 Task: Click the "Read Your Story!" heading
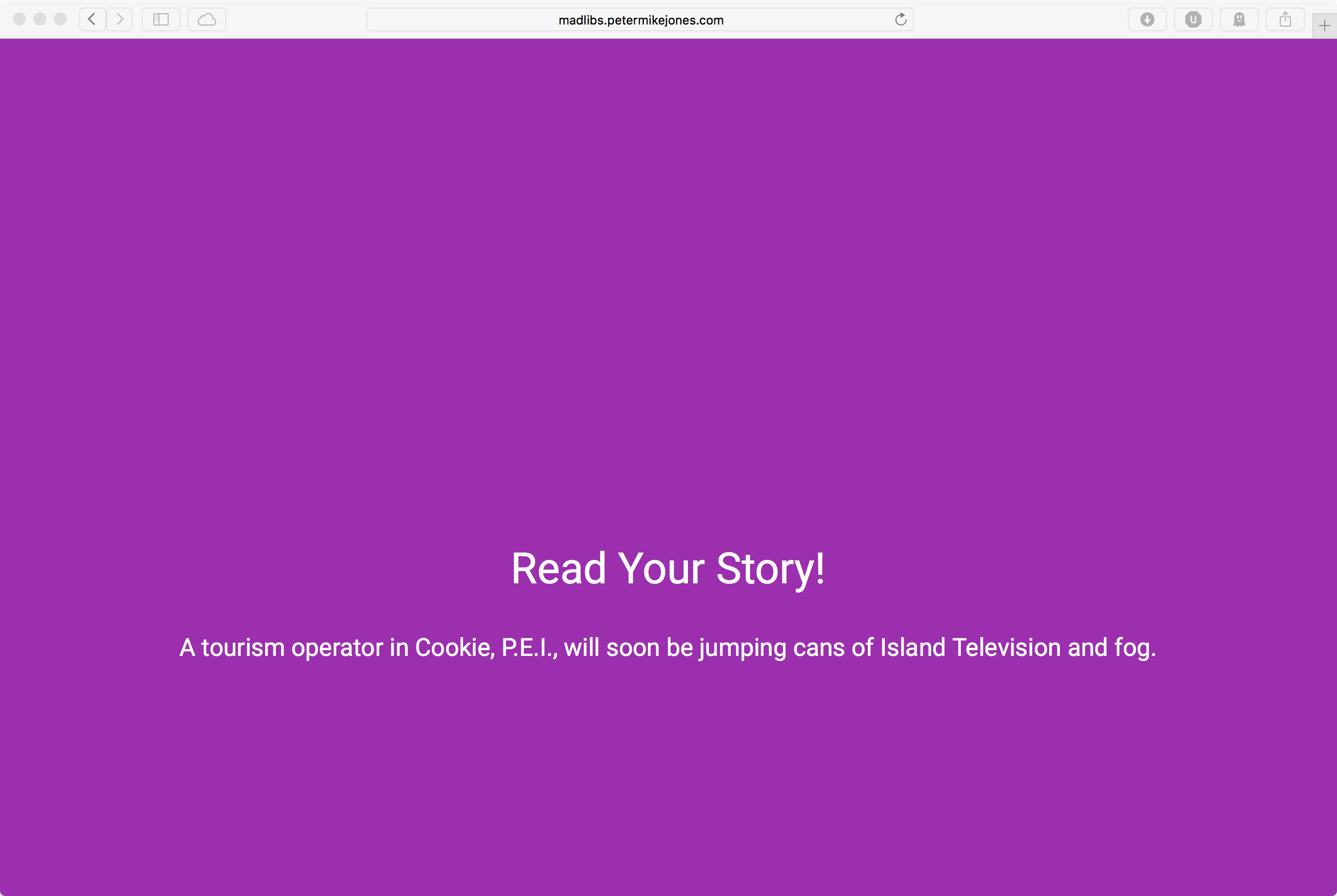click(667, 569)
